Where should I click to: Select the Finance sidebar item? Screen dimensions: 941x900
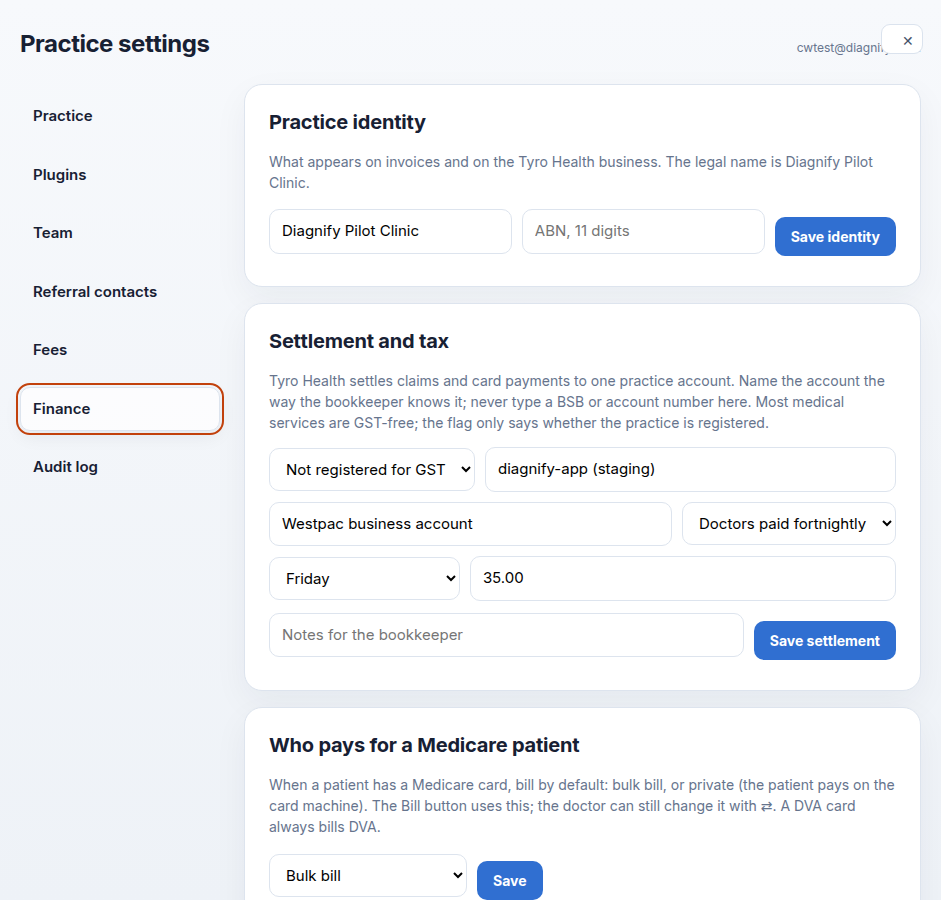[x=120, y=409]
